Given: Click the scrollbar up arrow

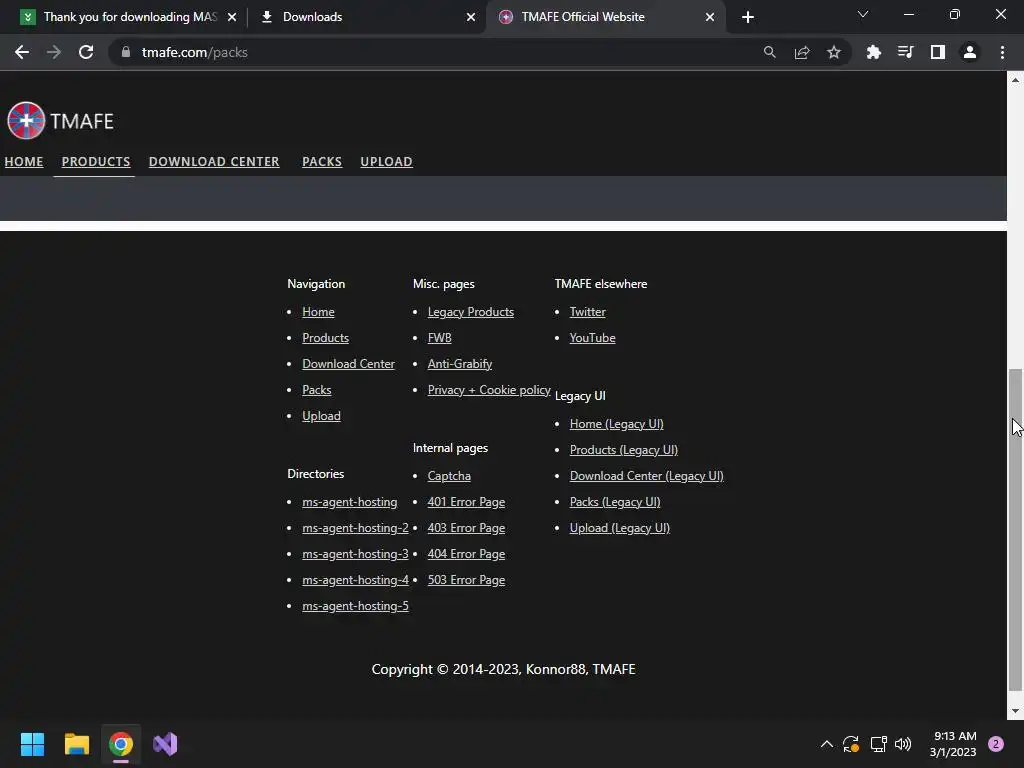Looking at the screenshot, I should pyautogui.click(x=1015, y=80).
